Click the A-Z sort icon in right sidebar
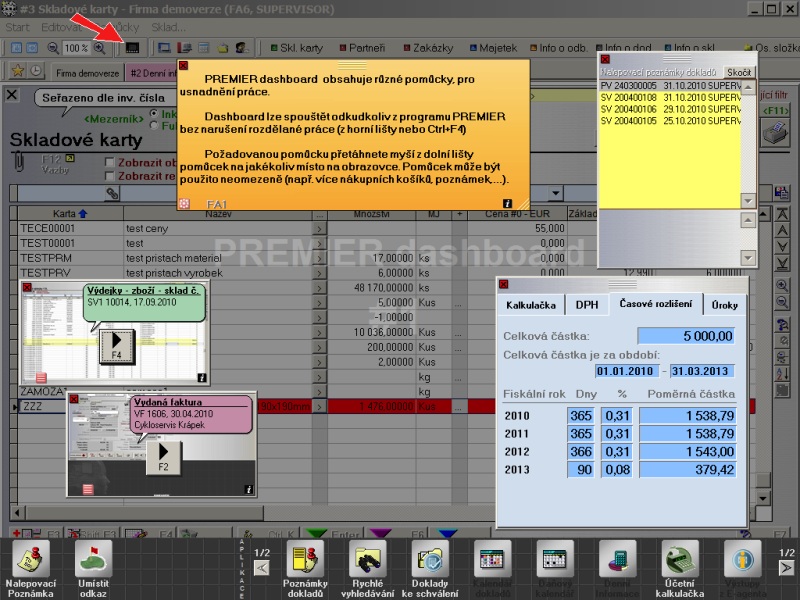 [x=782, y=374]
